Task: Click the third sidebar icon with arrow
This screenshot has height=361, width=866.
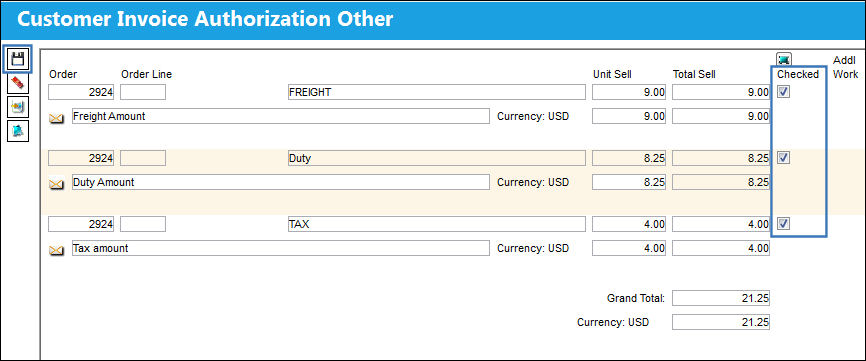Action: tap(18, 107)
